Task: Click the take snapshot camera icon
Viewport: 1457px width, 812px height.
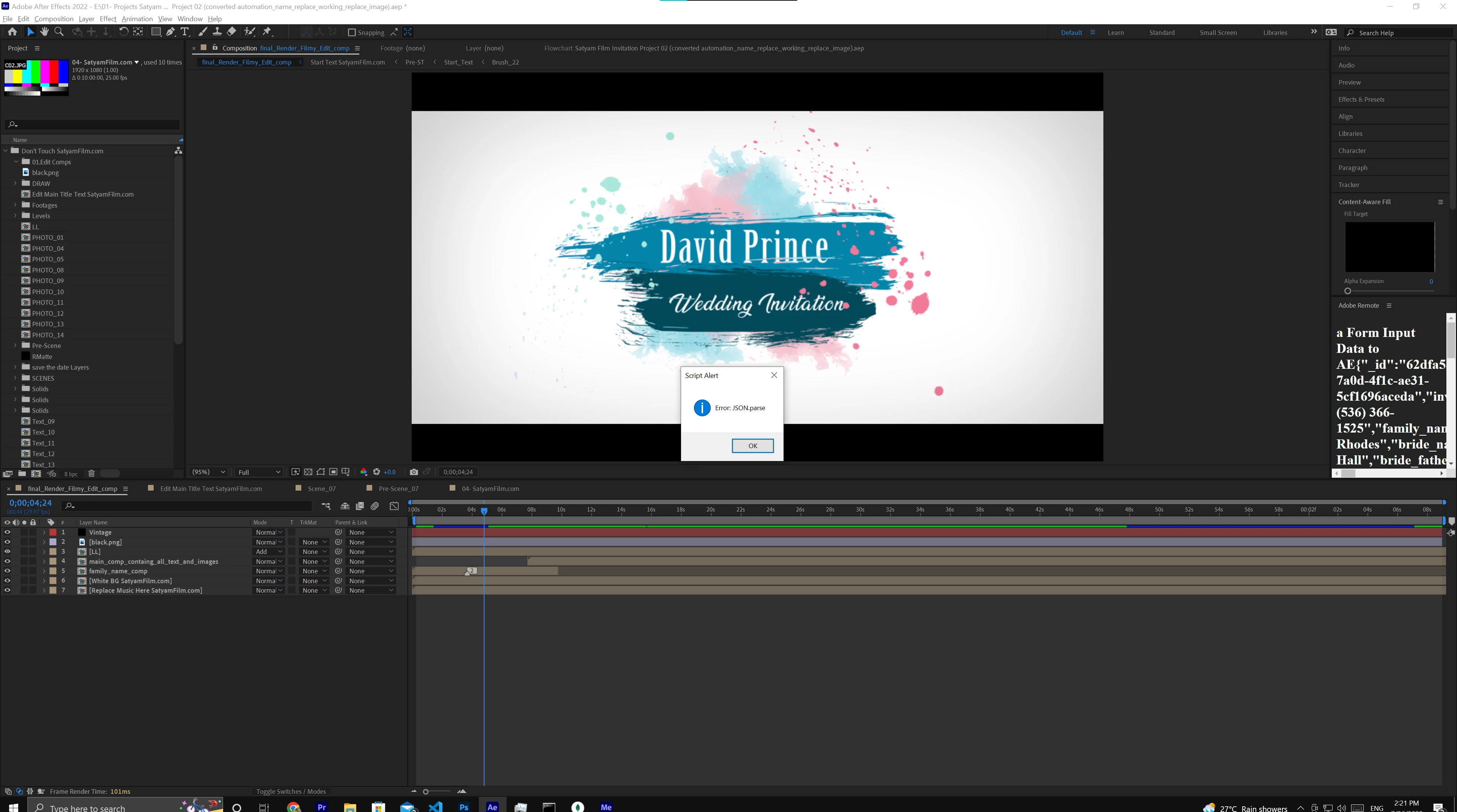Action: [x=414, y=472]
